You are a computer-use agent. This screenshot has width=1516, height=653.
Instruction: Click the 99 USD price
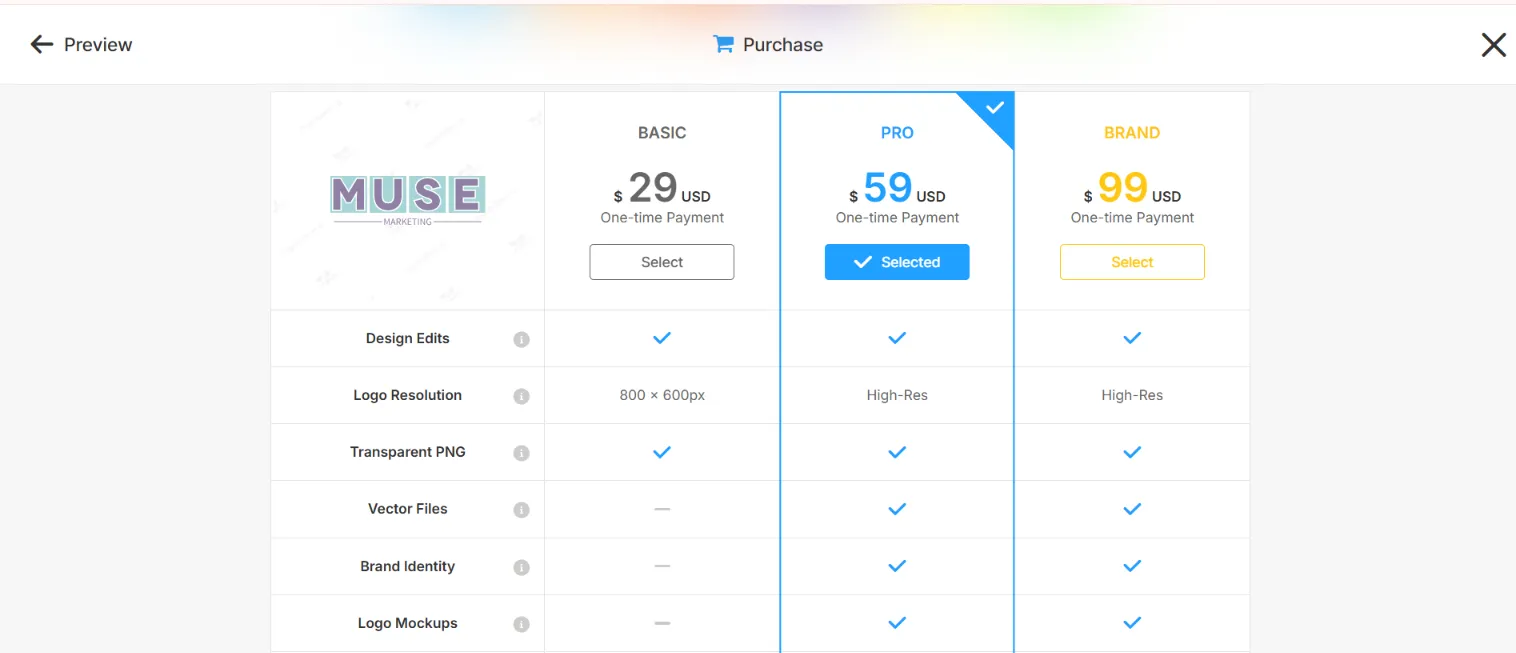click(1132, 188)
